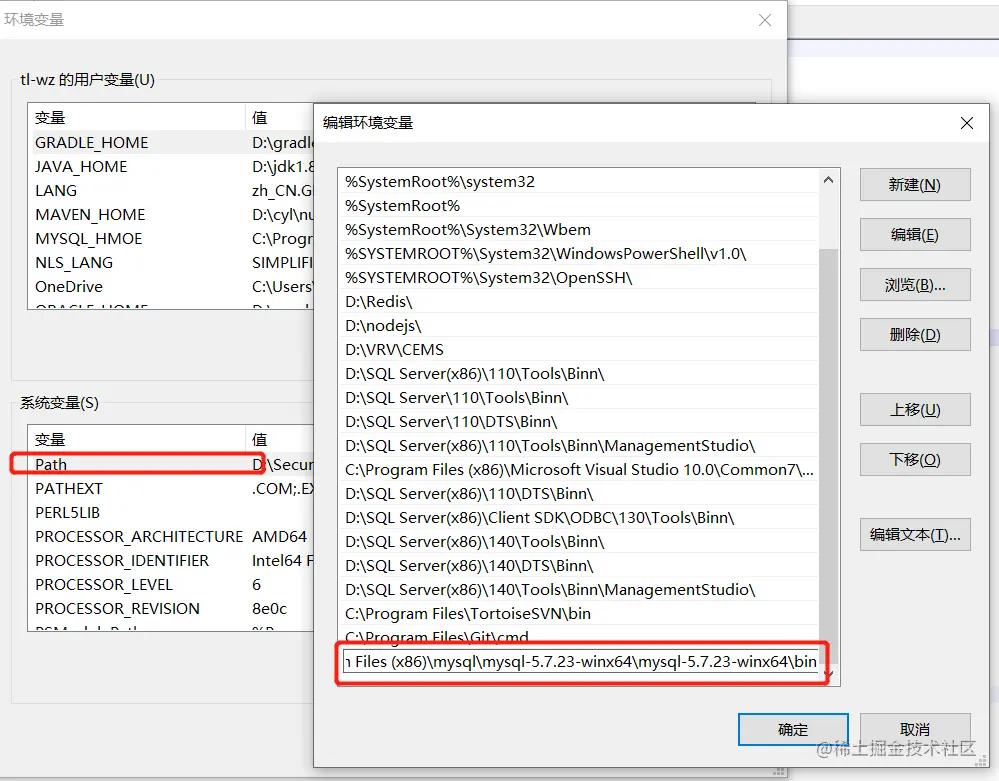Image resolution: width=999 pixels, height=781 pixels.
Task: Select the WindowsPowerShell\v1.0\ entry
Action: [x=579, y=254]
